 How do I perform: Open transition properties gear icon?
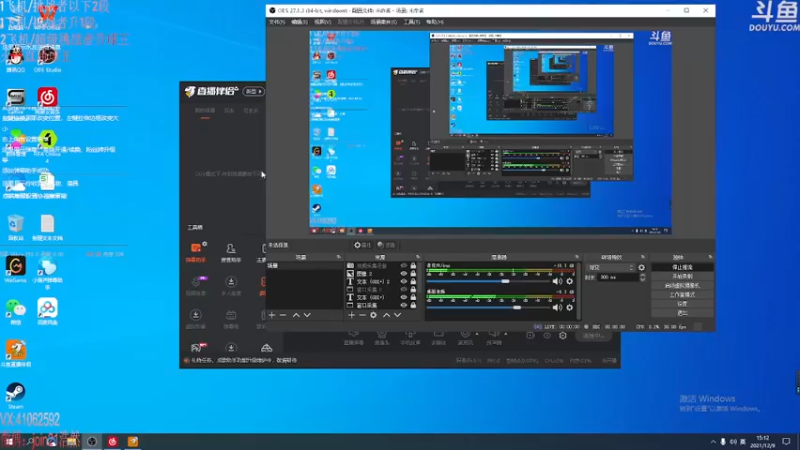[x=641, y=267]
